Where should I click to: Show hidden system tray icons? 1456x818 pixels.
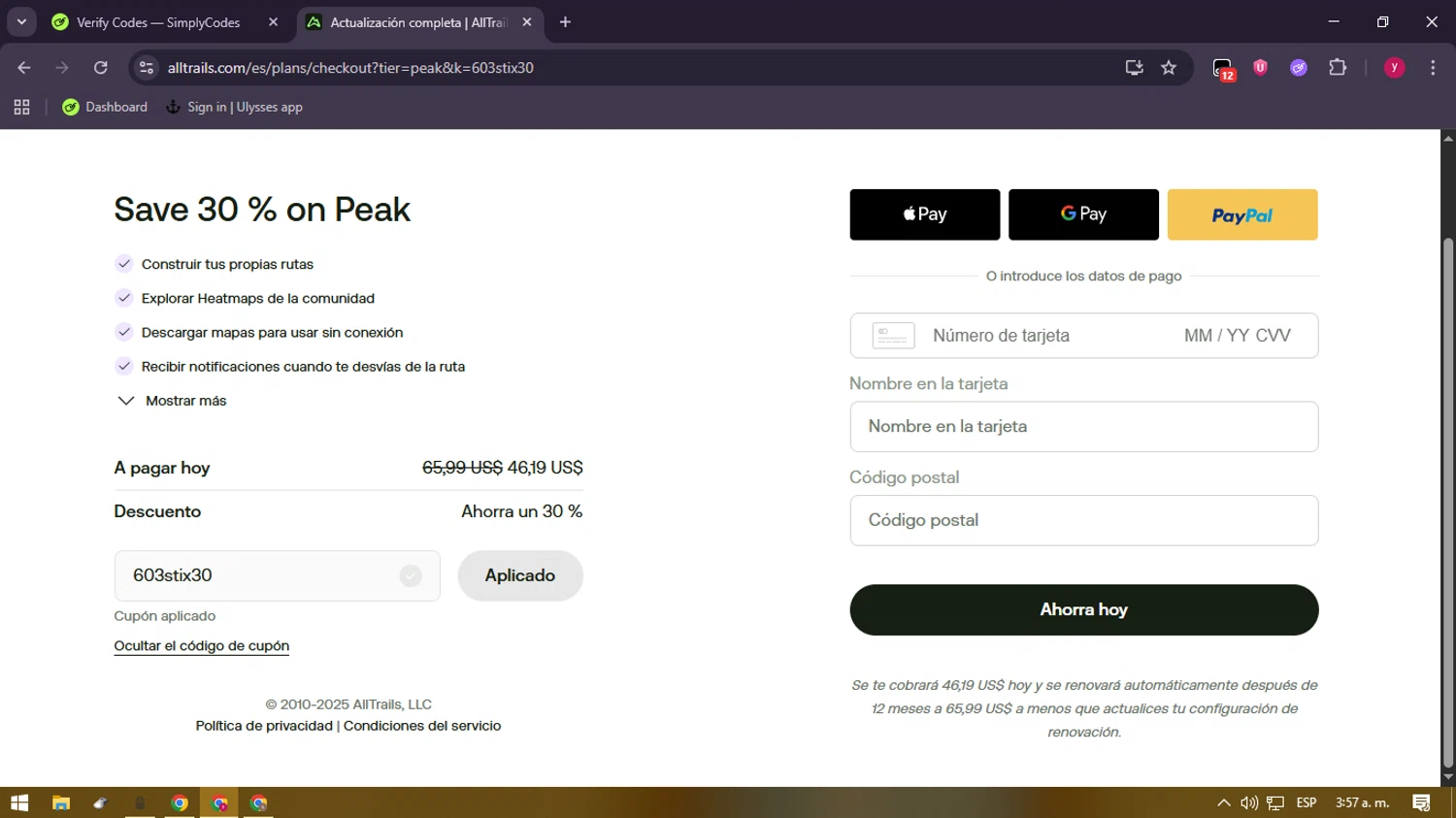click(x=1223, y=803)
